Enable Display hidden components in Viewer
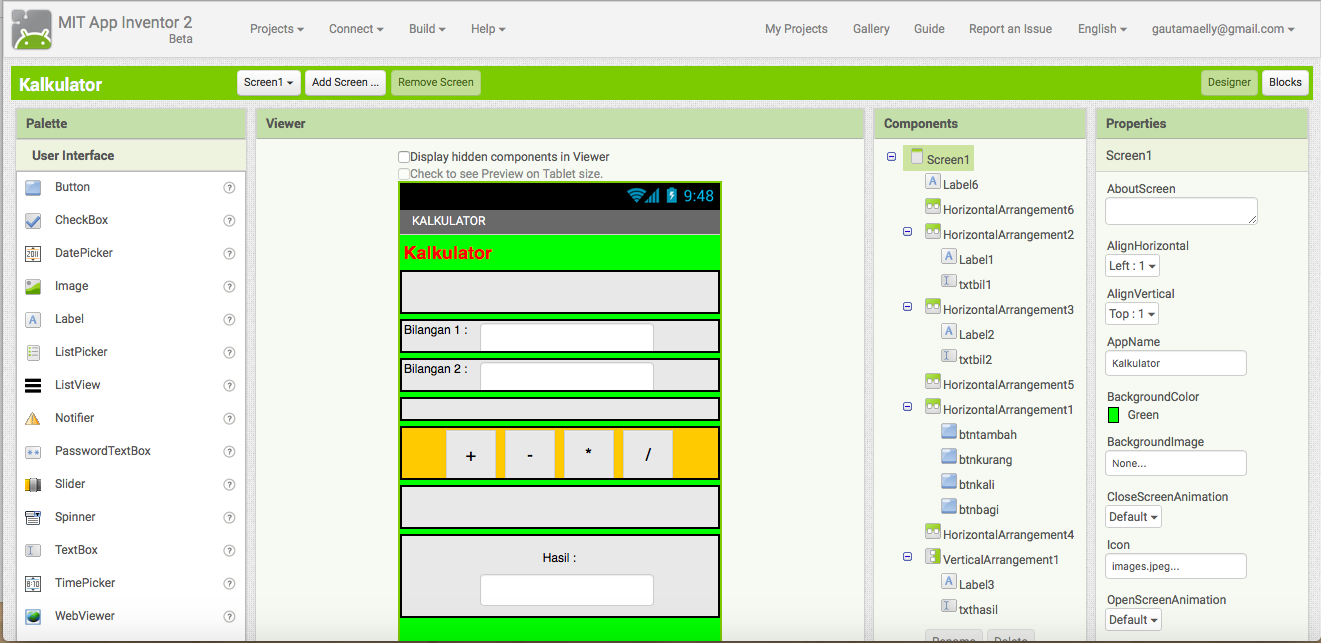Screen dimensions: 1321x643 coord(404,157)
